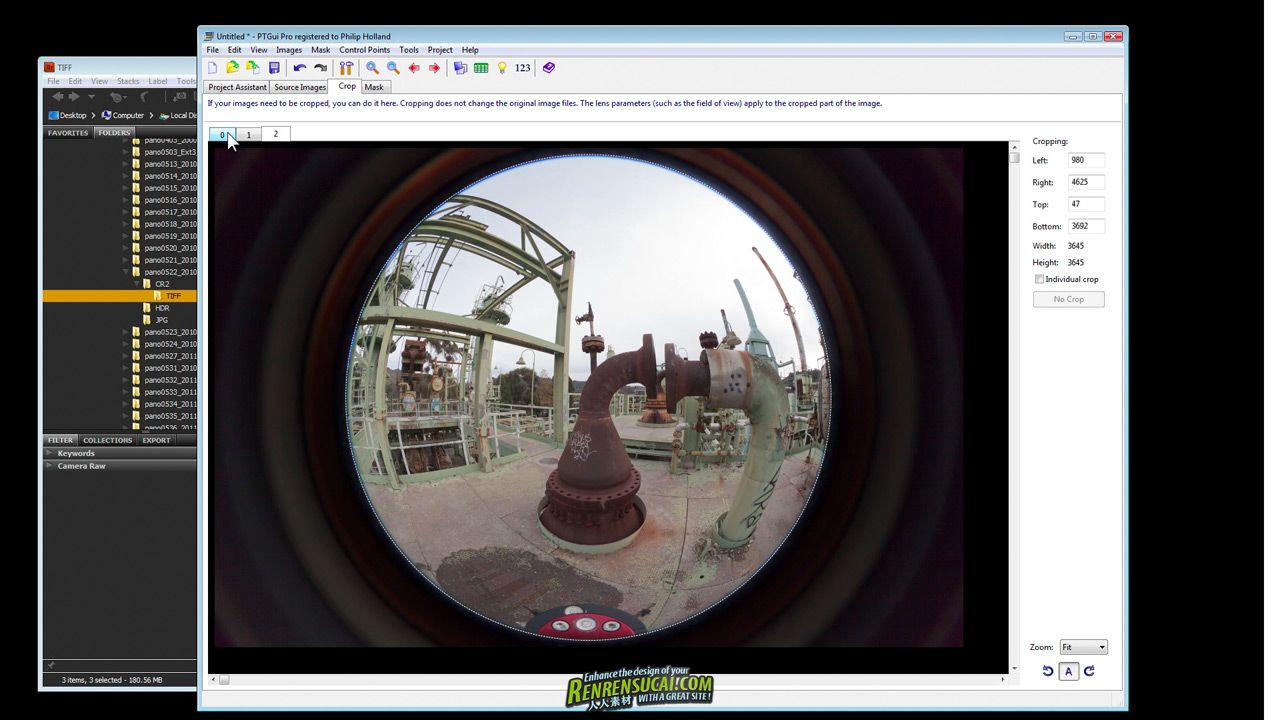Image resolution: width=1280 pixels, height=720 pixels.
Task: Collapse the CR2 folder in Bridge
Action: pyautogui.click(x=137, y=284)
